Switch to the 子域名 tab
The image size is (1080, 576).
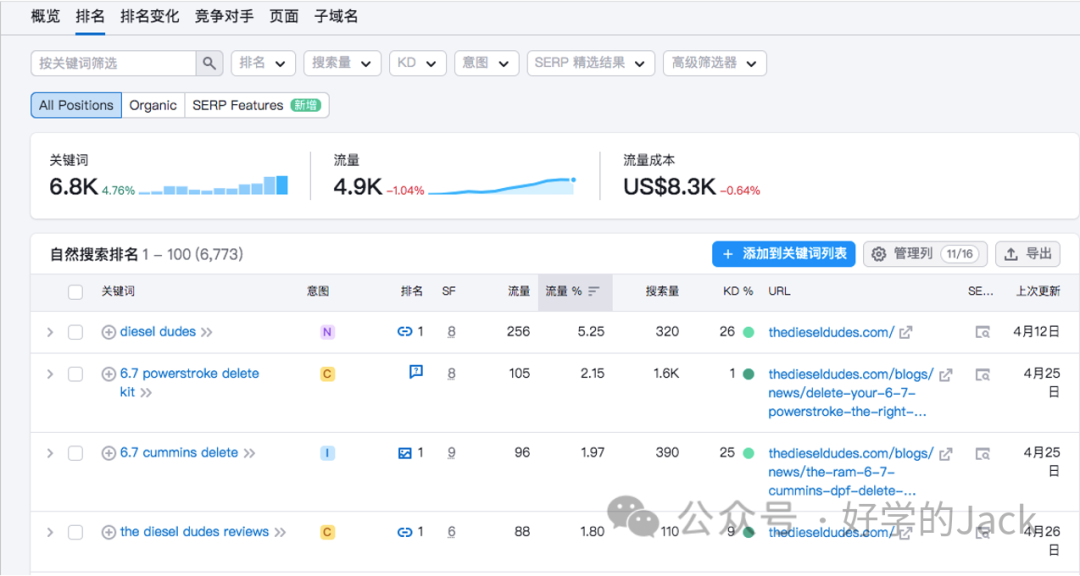tap(336, 17)
